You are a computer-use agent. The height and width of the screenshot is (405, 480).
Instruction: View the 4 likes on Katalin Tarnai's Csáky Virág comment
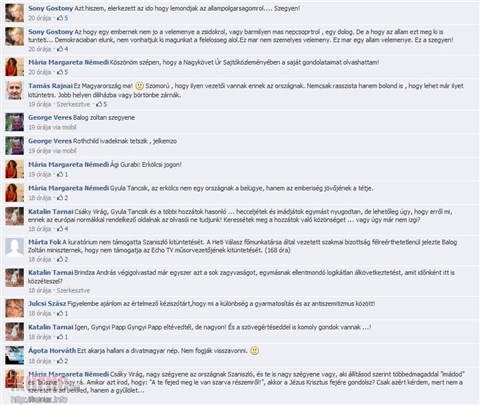point(62,229)
